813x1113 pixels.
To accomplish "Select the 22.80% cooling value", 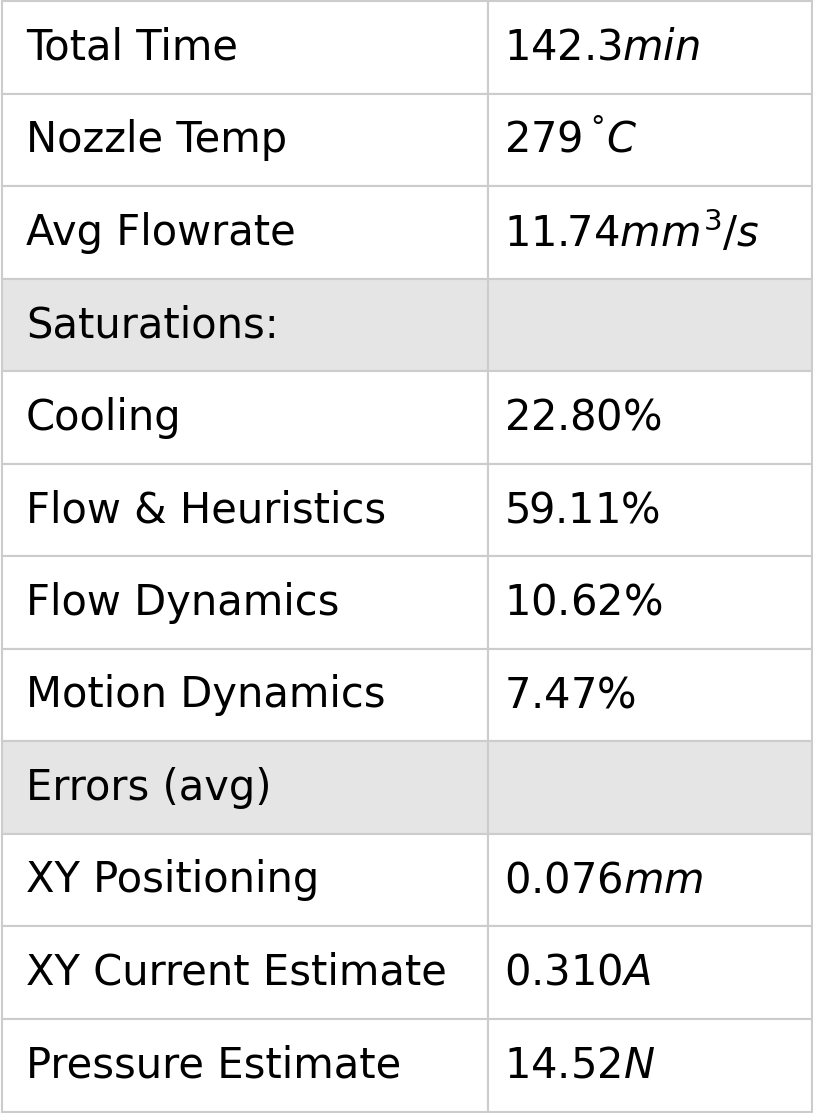I will click(583, 417).
